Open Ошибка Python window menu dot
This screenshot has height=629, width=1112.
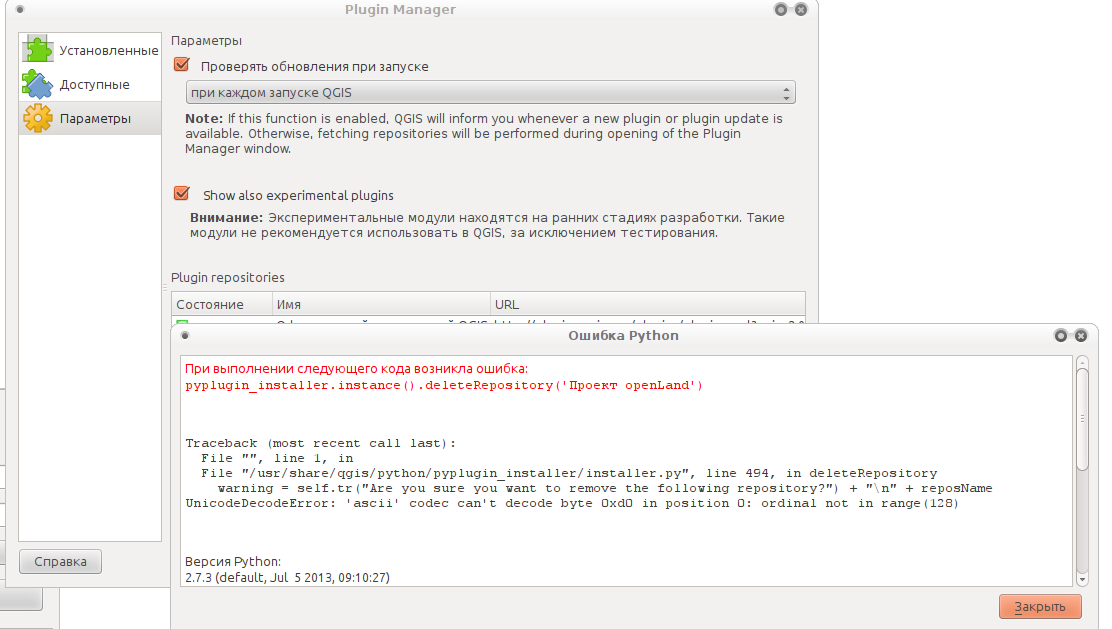click(x=185, y=335)
